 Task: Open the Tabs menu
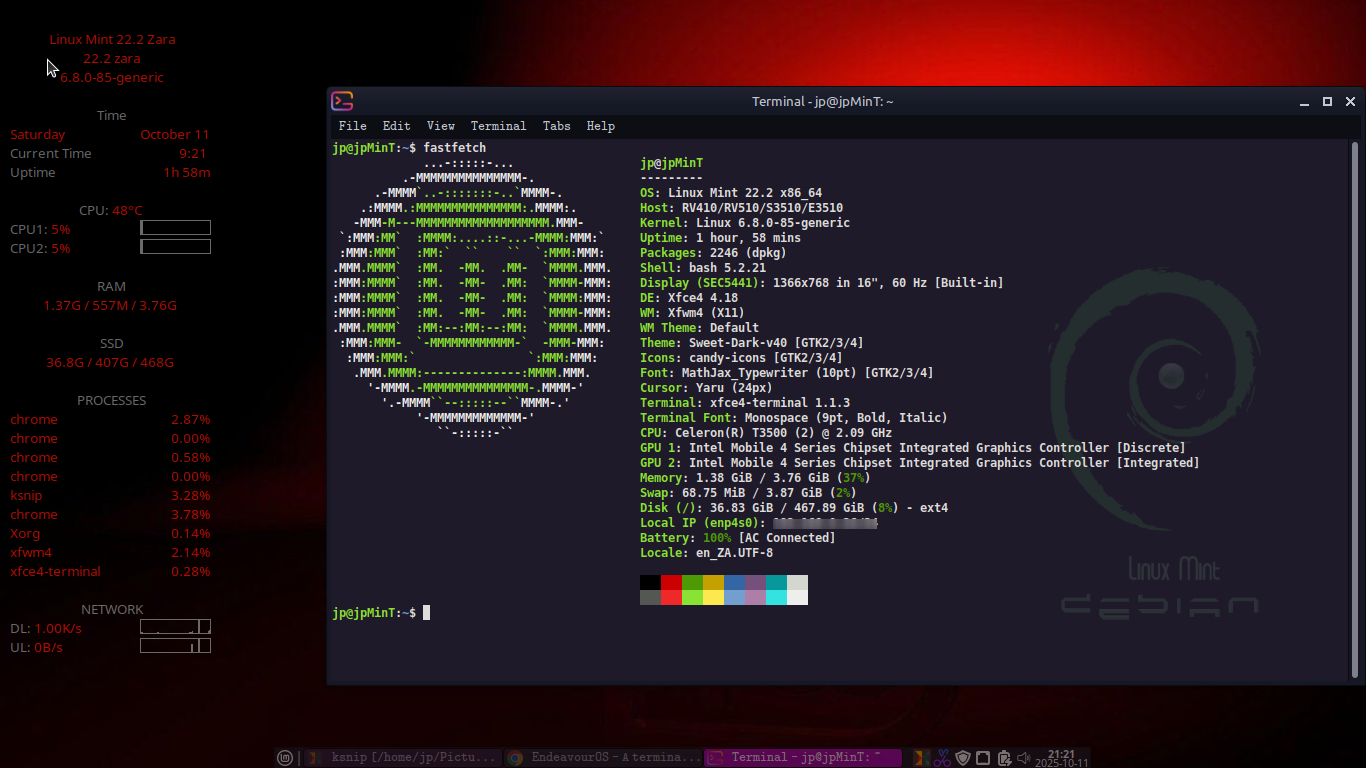pyautogui.click(x=556, y=126)
